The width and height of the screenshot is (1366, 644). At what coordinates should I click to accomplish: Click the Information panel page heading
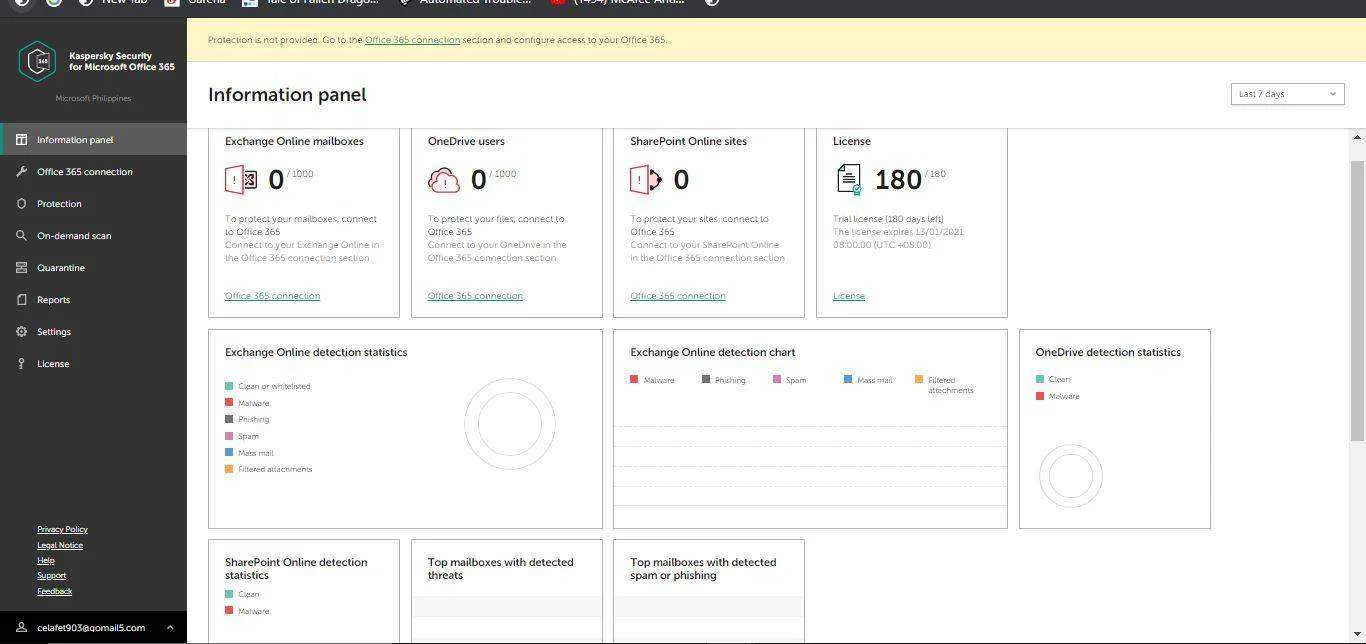pyautogui.click(x=287, y=95)
